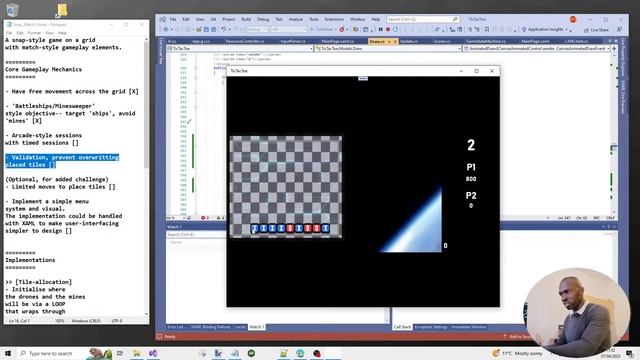
Task: Click the Open File folder icon in toolbar
Action: 199,29
